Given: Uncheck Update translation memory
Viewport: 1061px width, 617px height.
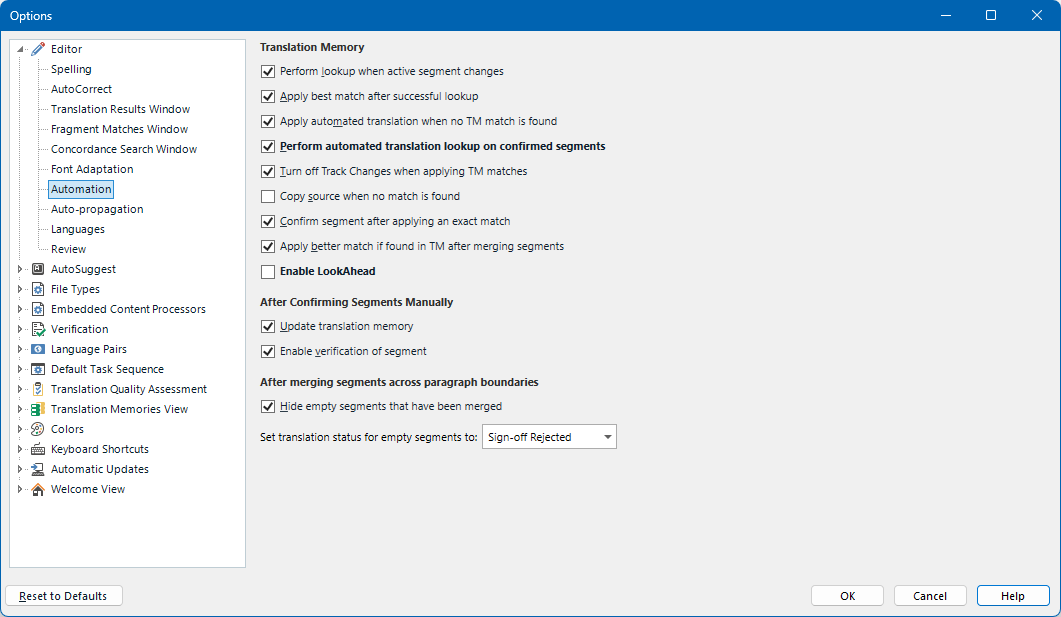Looking at the screenshot, I should tap(268, 326).
